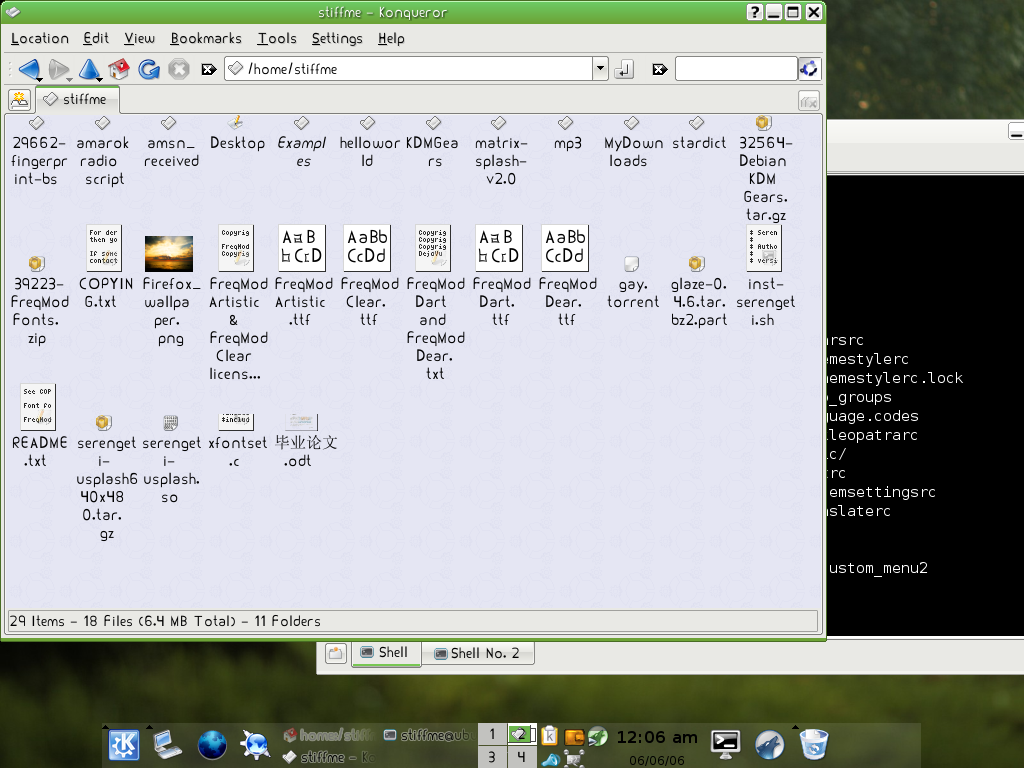Select the FreqMod Clear.ttf font file

[368, 276]
